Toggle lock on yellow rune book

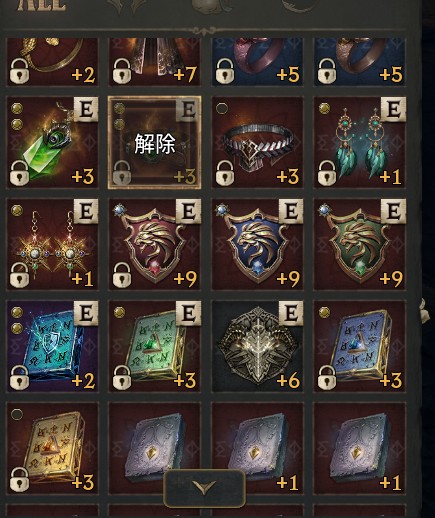(19, 479)
